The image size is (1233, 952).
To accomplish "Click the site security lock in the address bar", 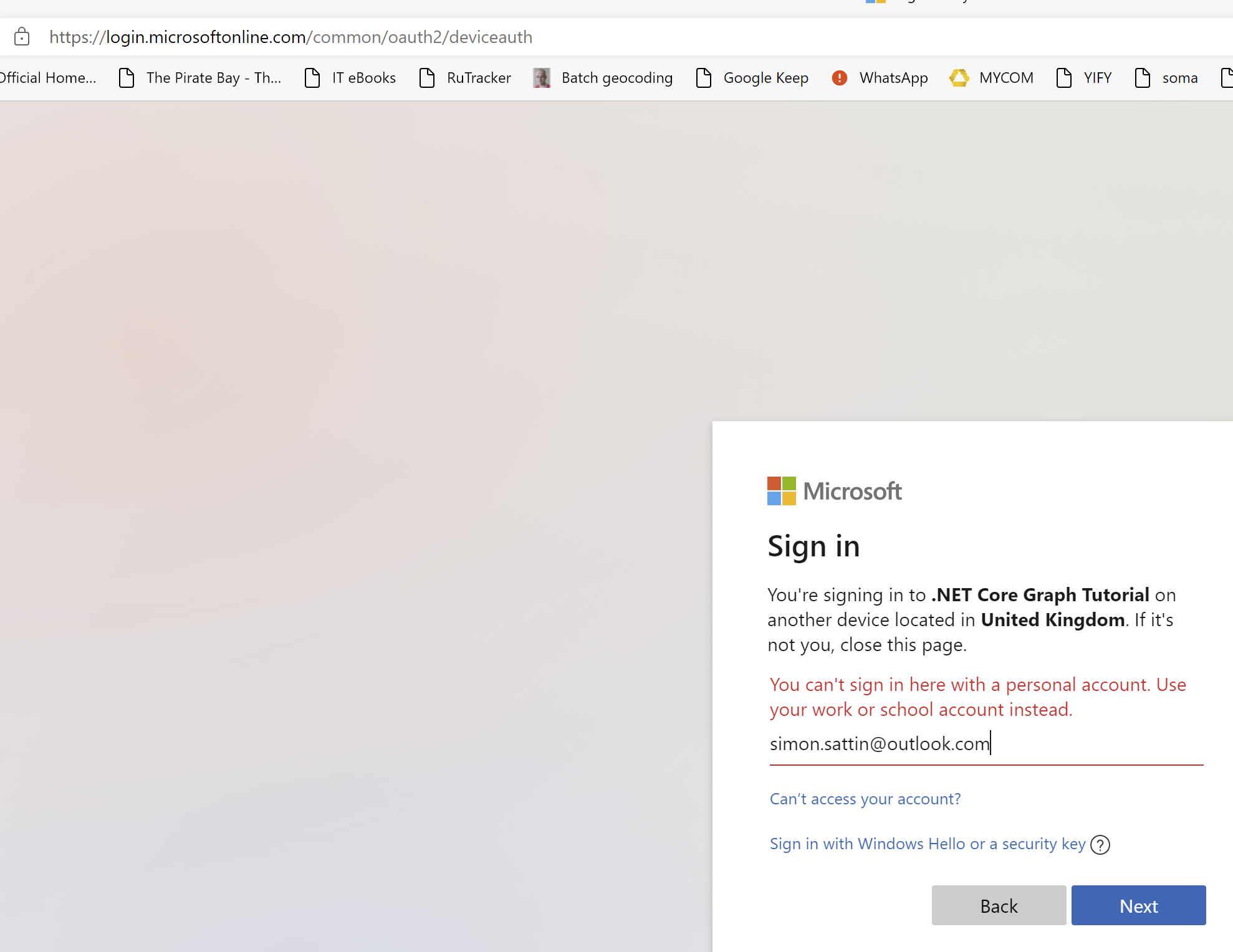I will (x=22, y=37).
